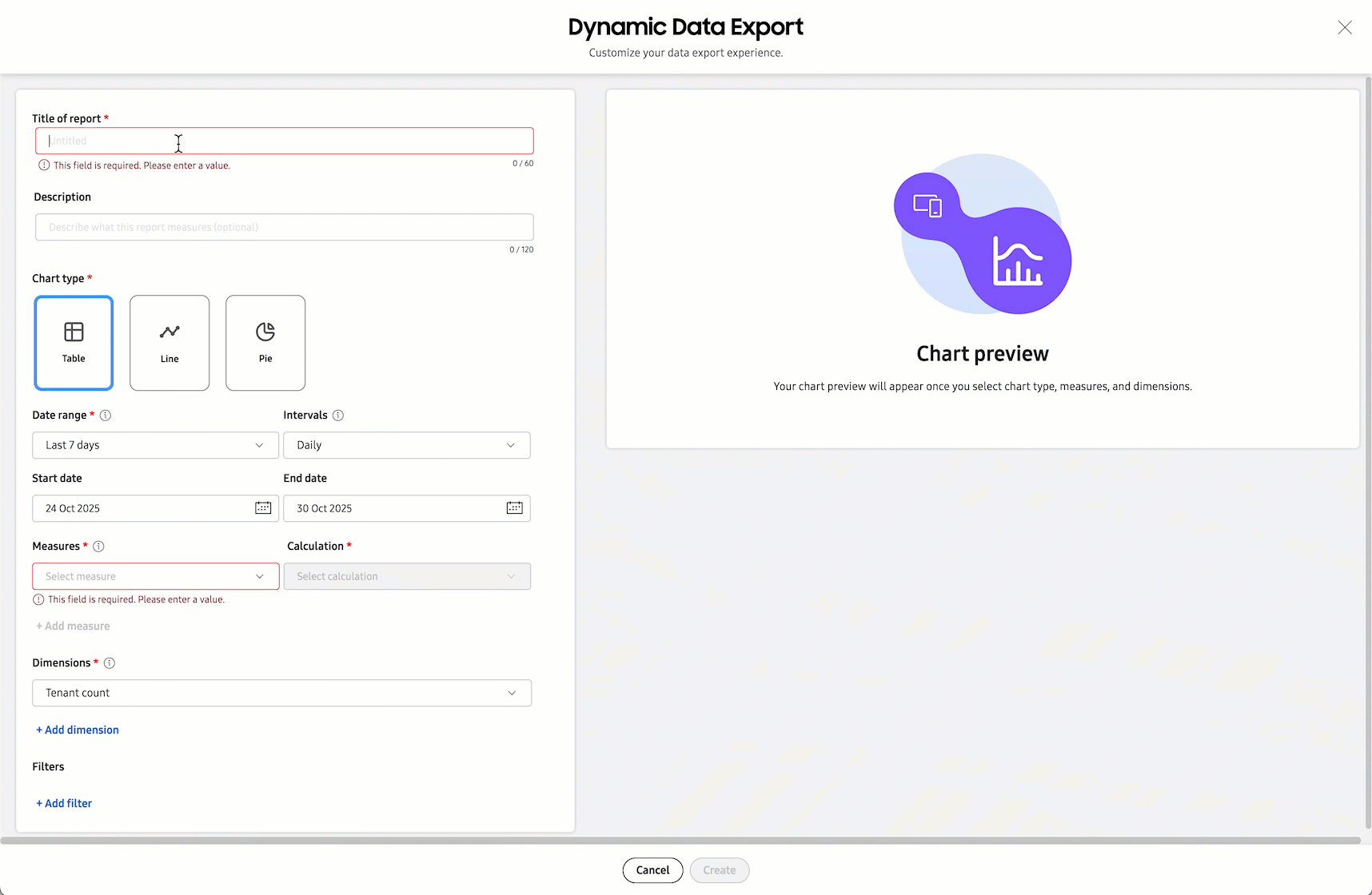Open the Last 7 days dropdown

pyautogui.click(x=155, y=445)
